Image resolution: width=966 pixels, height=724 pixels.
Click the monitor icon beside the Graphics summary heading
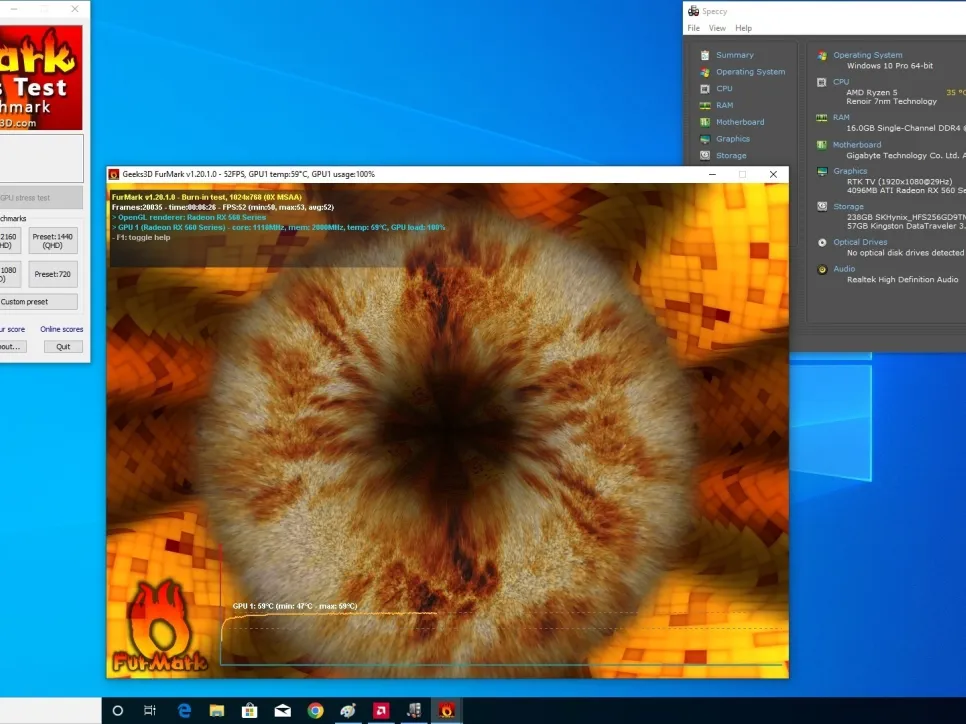click(x=822, y=171)
